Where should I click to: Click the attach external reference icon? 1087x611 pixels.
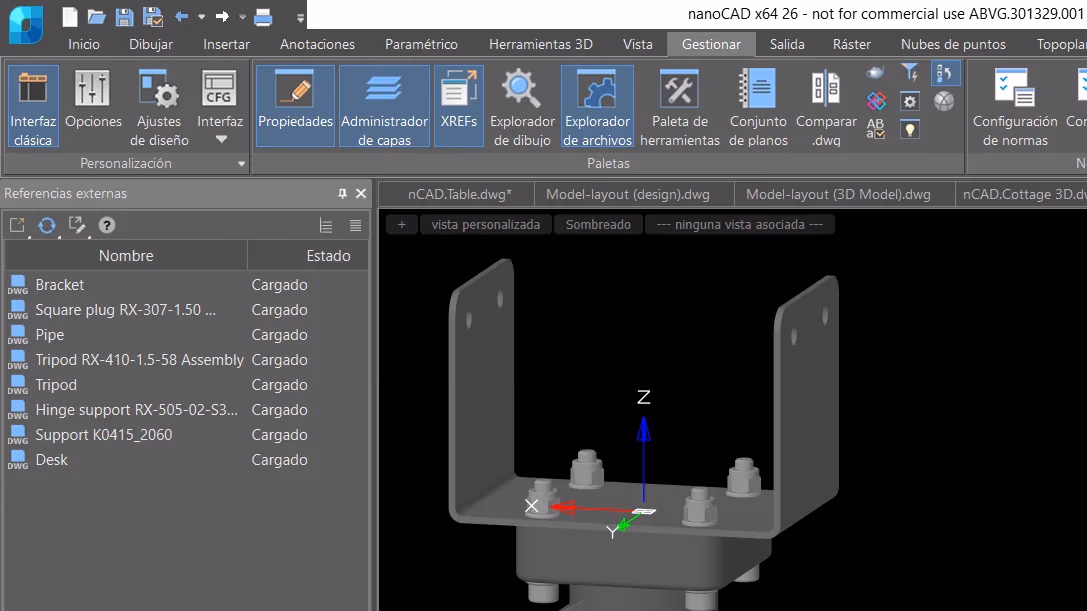point(17,225)
